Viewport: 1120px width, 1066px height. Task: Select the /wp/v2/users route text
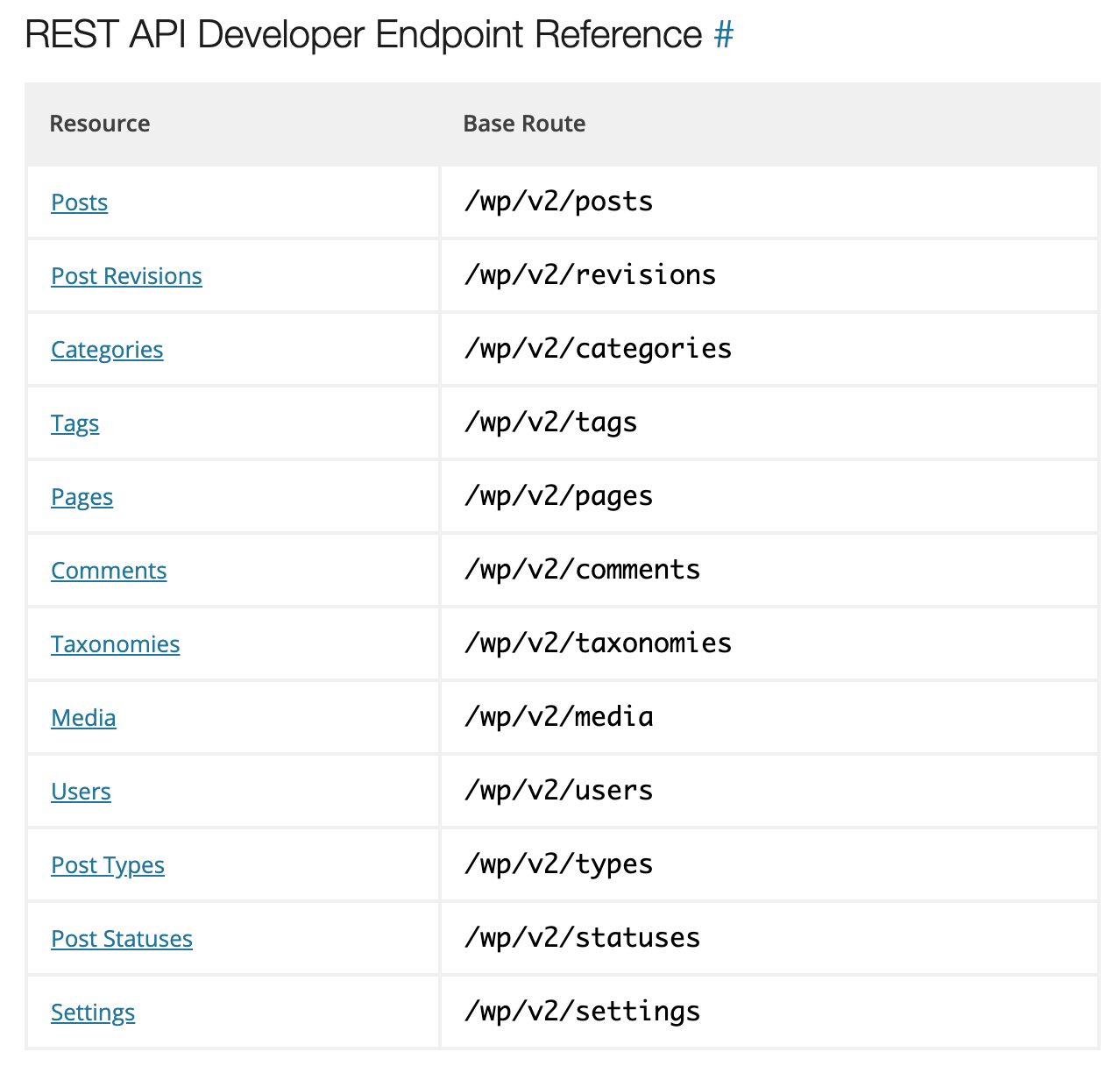click(558, 791)
